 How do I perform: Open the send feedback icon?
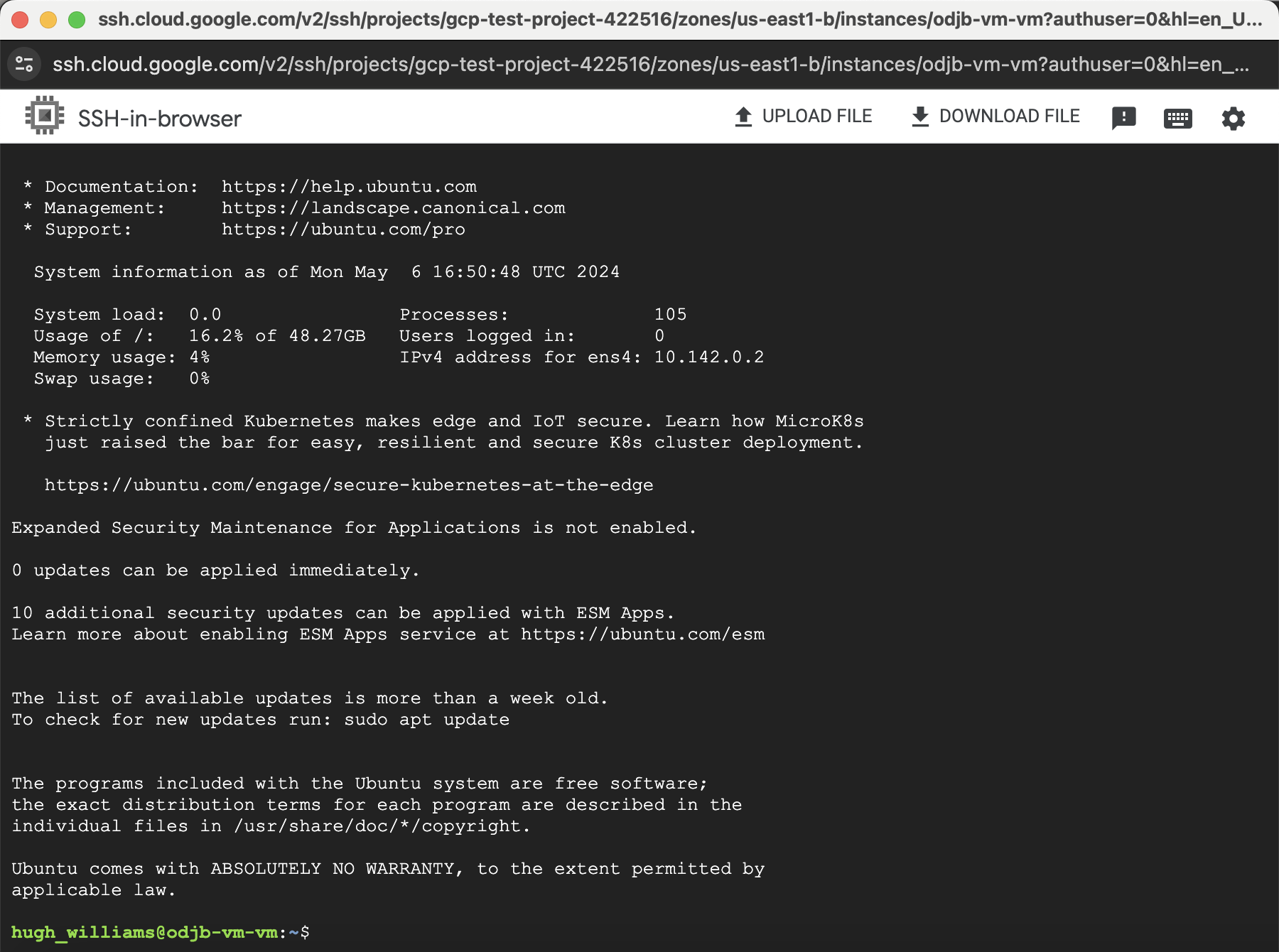tap(1123, 118)
